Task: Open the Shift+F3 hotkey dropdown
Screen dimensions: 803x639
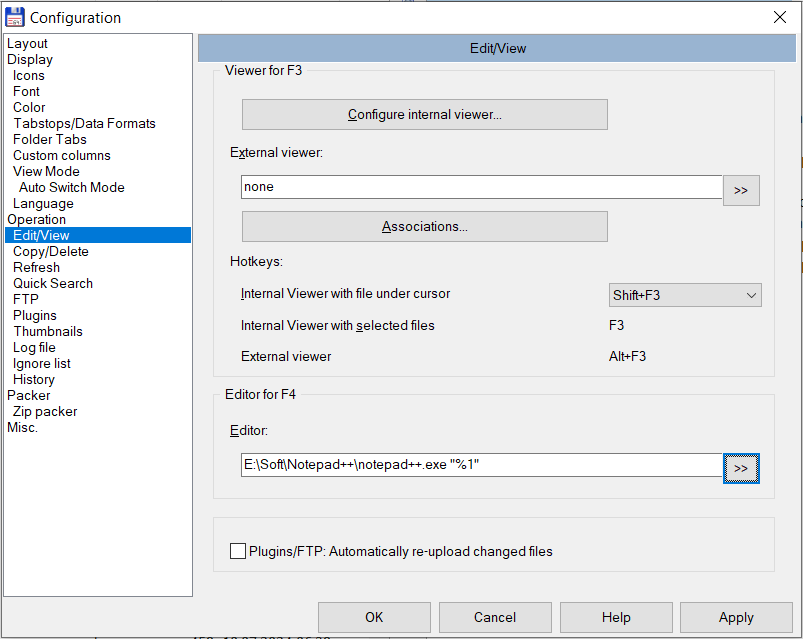Action: pos(685,295)
